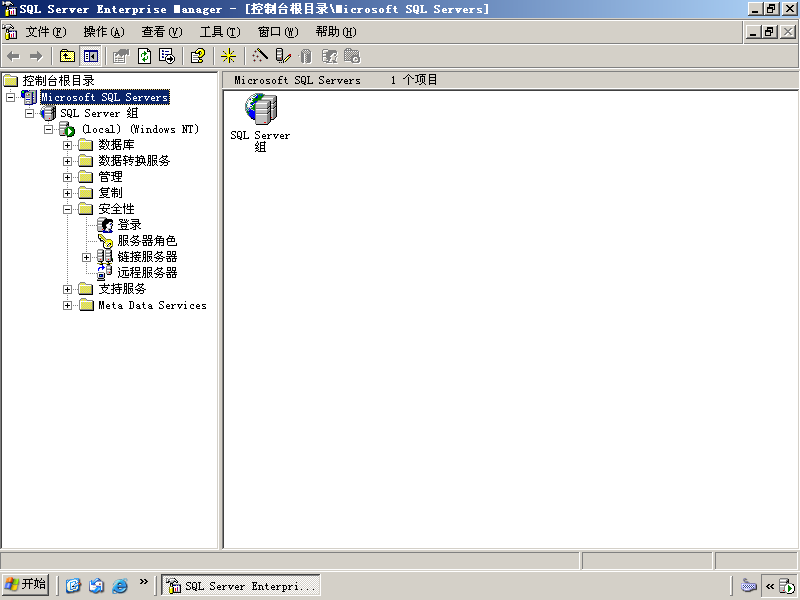The image size is (800, 600).
Task: Click the Properties toolbar icon
Action: click(121, 56)
